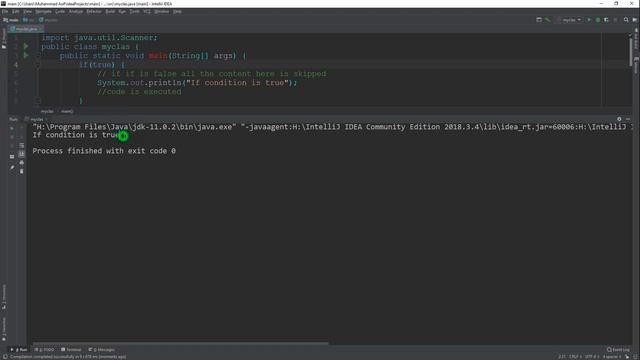
Task: Clear all Run console output trash icon
Action: pyautogui.click(x=22, y=171)
